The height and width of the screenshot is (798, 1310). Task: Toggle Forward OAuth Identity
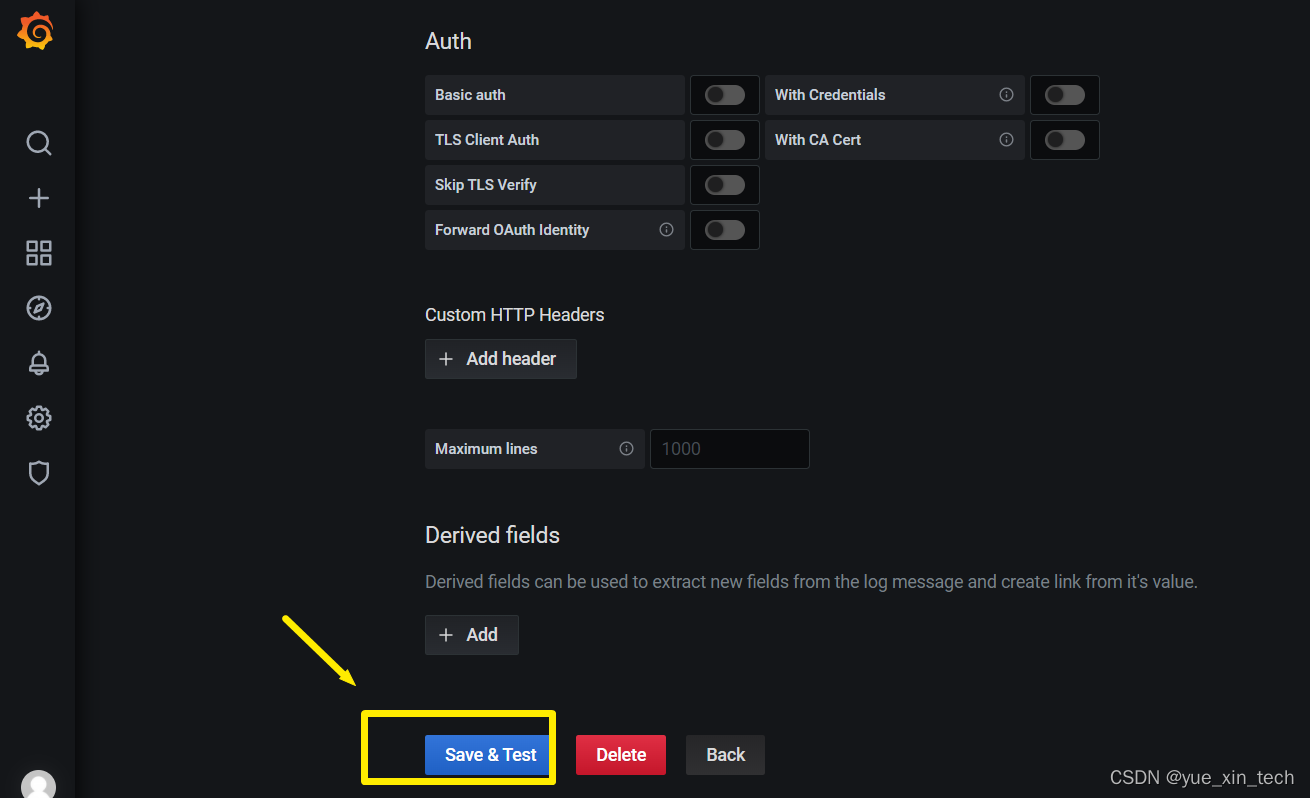pos(725,230)
